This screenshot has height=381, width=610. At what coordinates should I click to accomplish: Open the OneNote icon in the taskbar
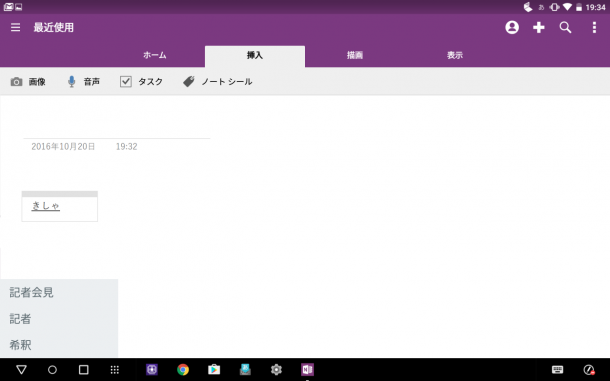[x=307, y=370]
